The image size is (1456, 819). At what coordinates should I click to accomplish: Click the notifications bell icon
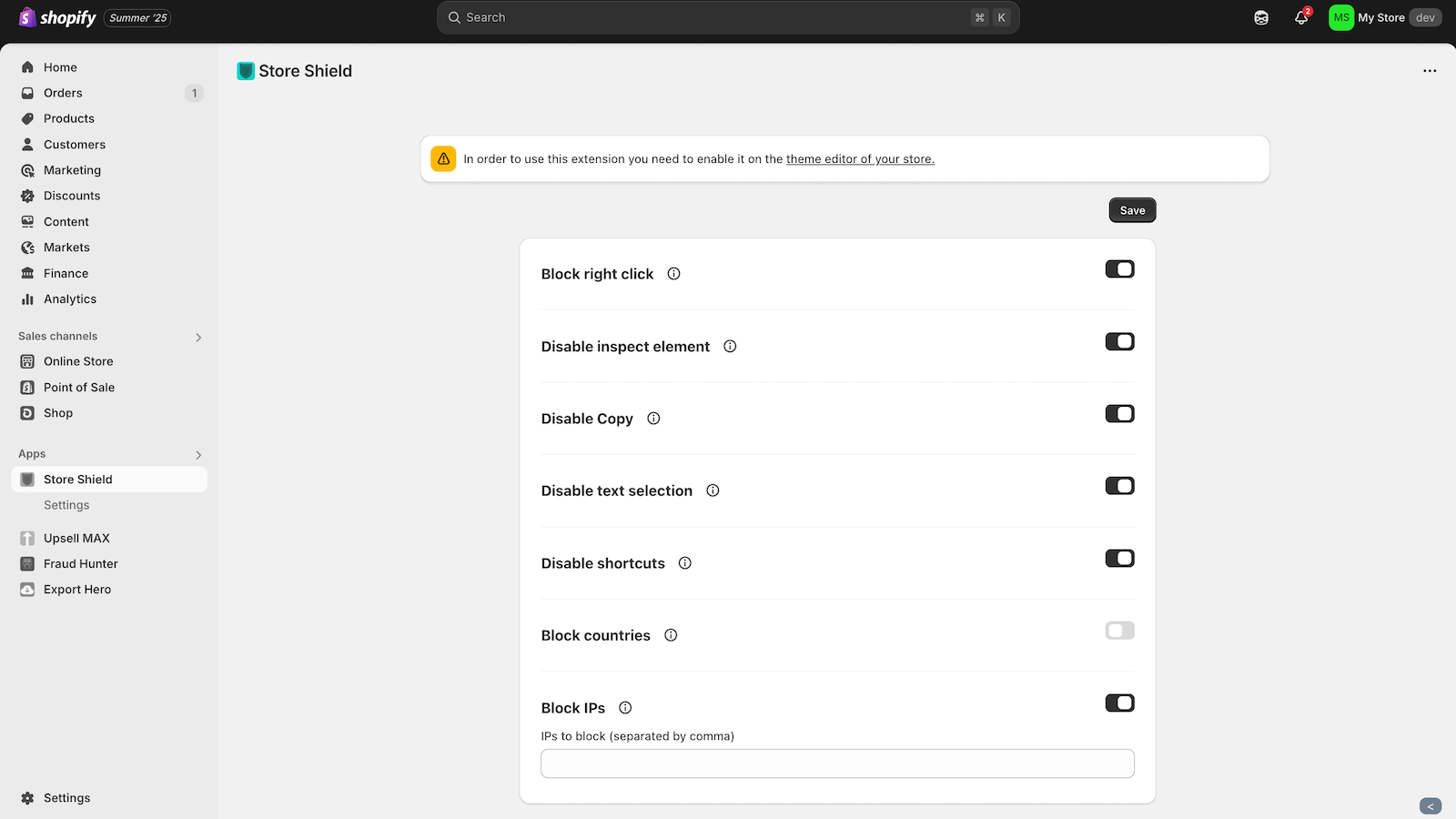click(x=1301, y=18)
